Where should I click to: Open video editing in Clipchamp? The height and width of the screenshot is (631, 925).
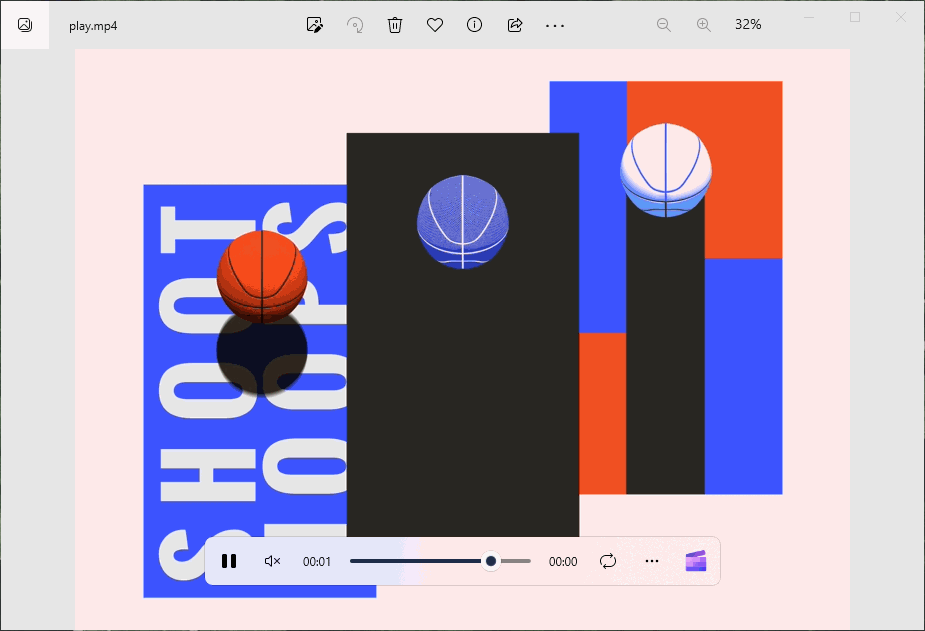[x=696, y=561]
